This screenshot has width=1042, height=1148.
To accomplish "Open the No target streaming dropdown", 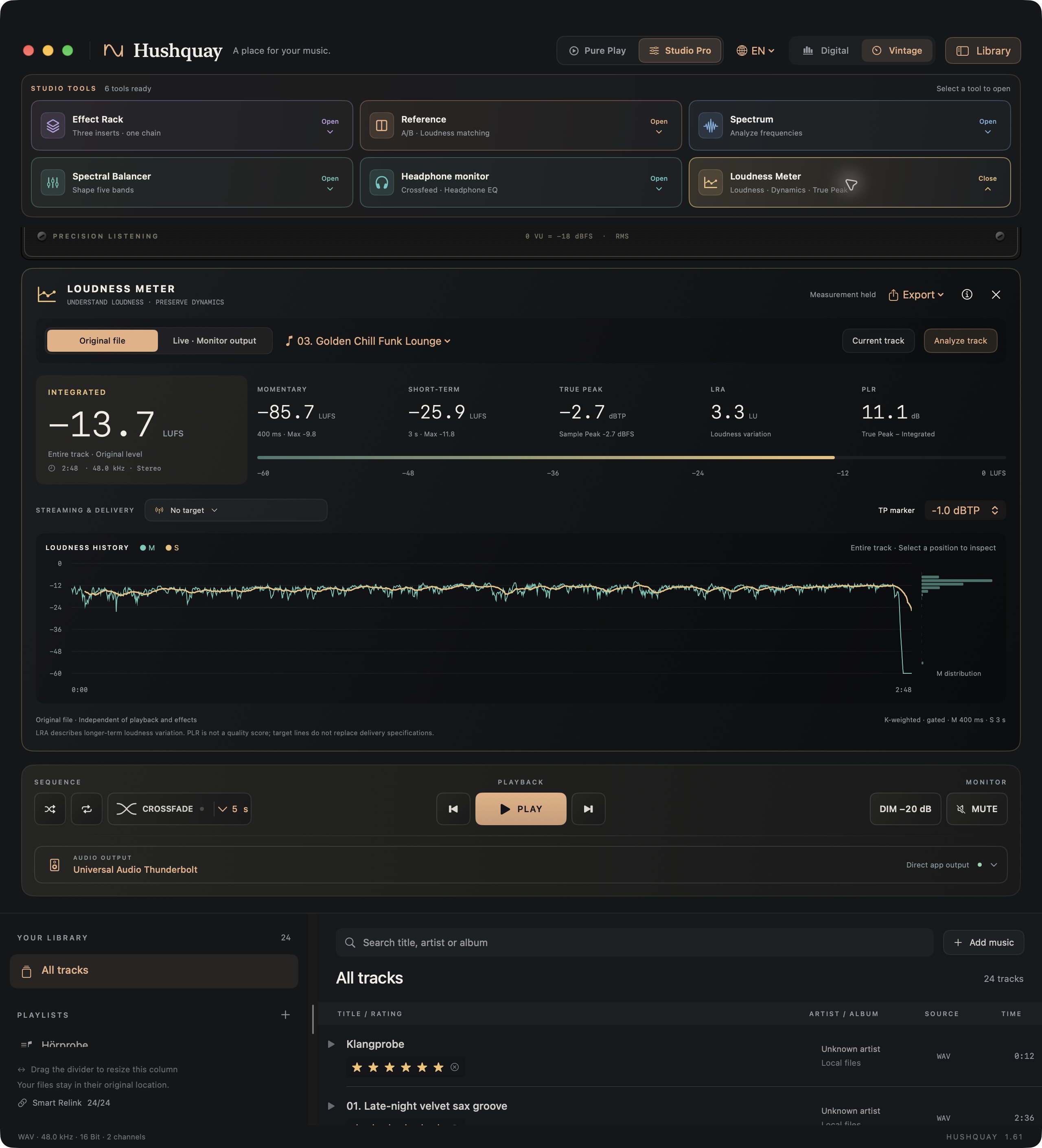I will tap(236, 510).
